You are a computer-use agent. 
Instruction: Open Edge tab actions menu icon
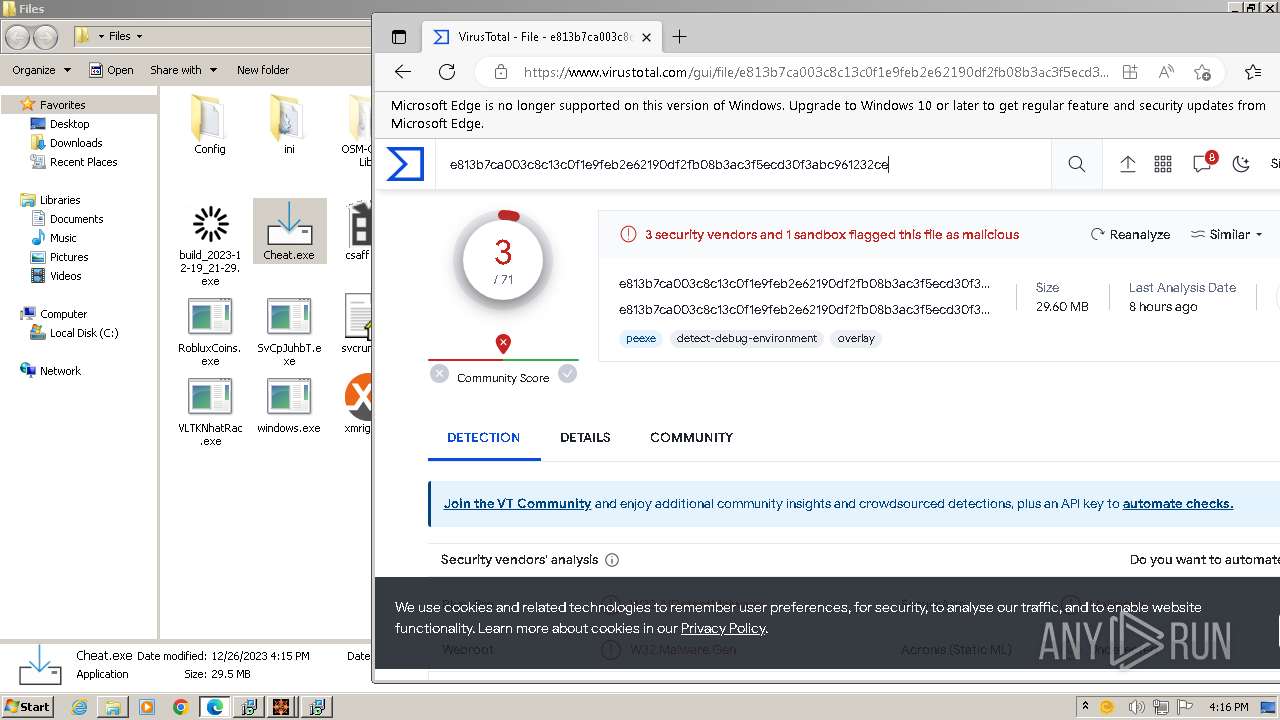pyautogui.click(x=399, y=37)
